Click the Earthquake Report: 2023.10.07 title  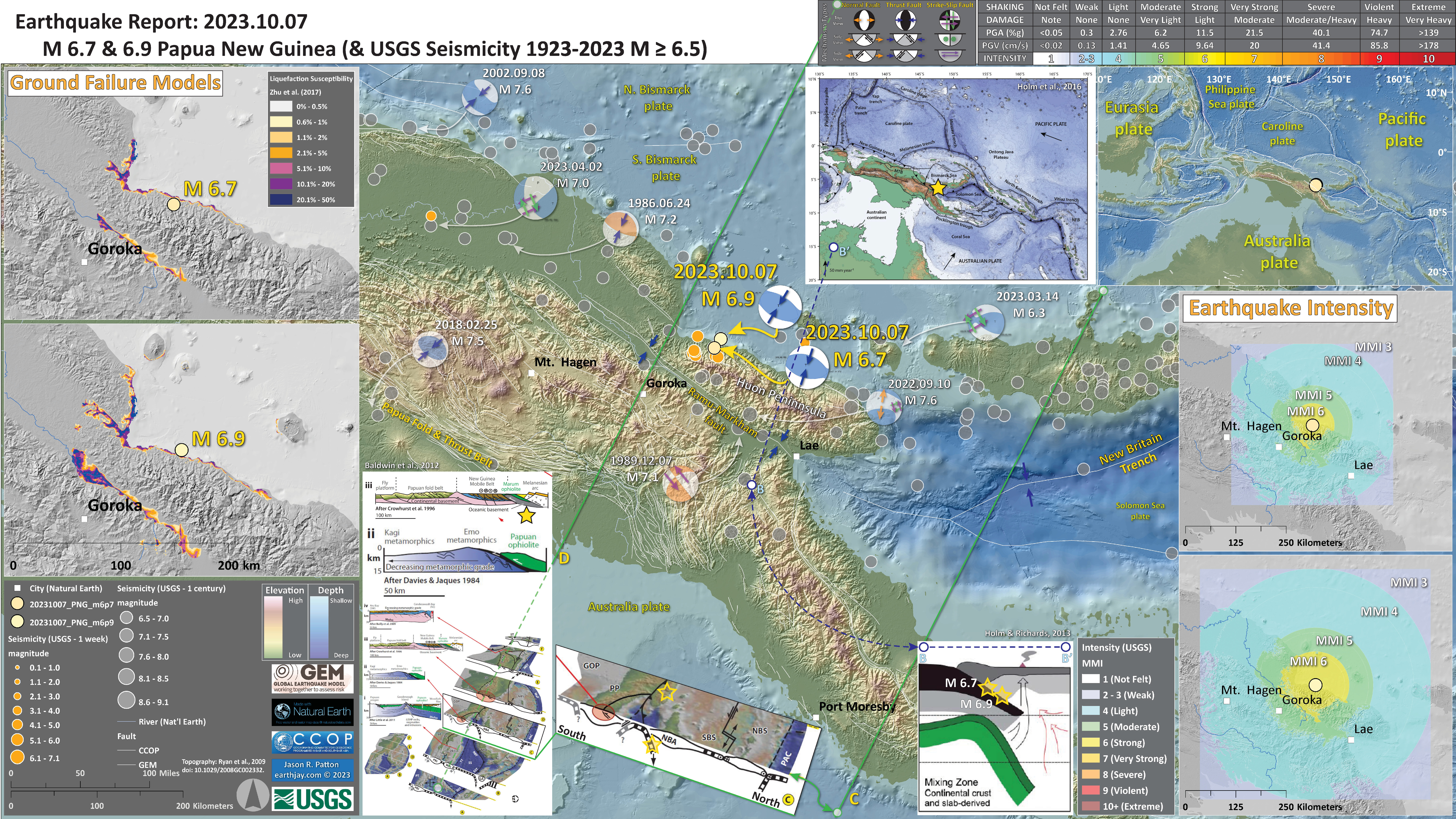pyautogui.click(x=161, y=22)
